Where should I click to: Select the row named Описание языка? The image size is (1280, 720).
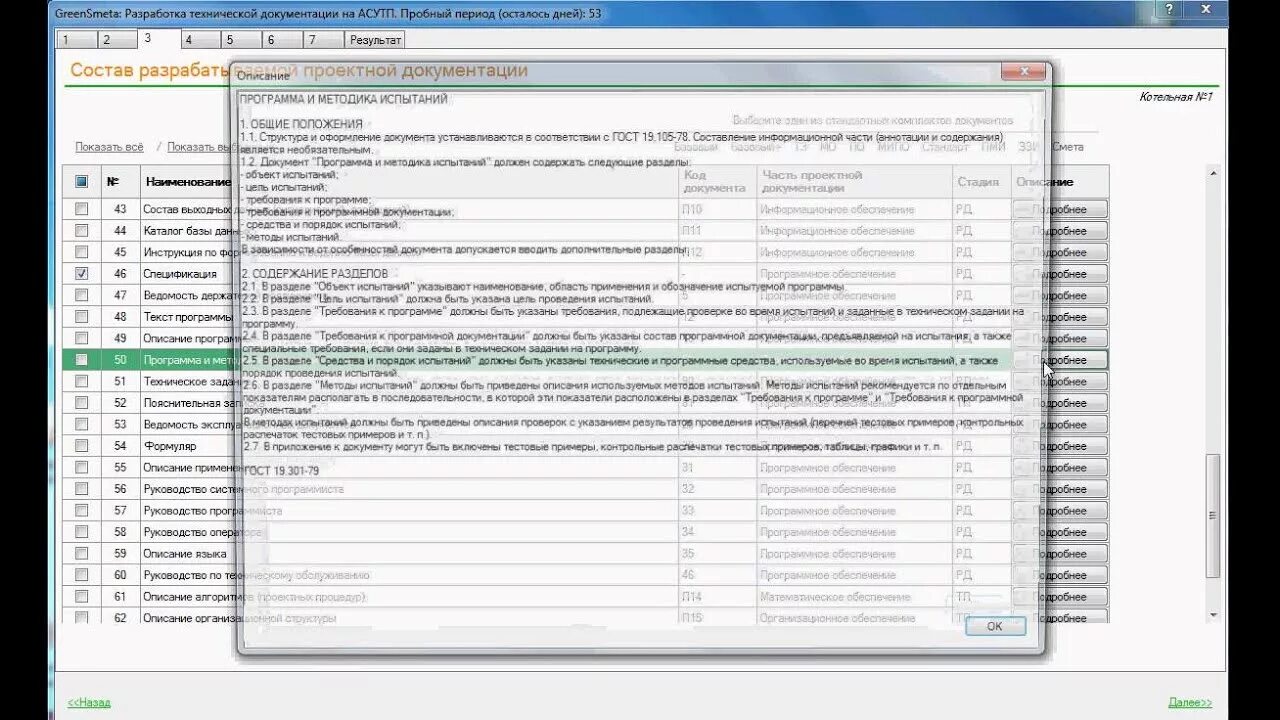coord(184,553)
